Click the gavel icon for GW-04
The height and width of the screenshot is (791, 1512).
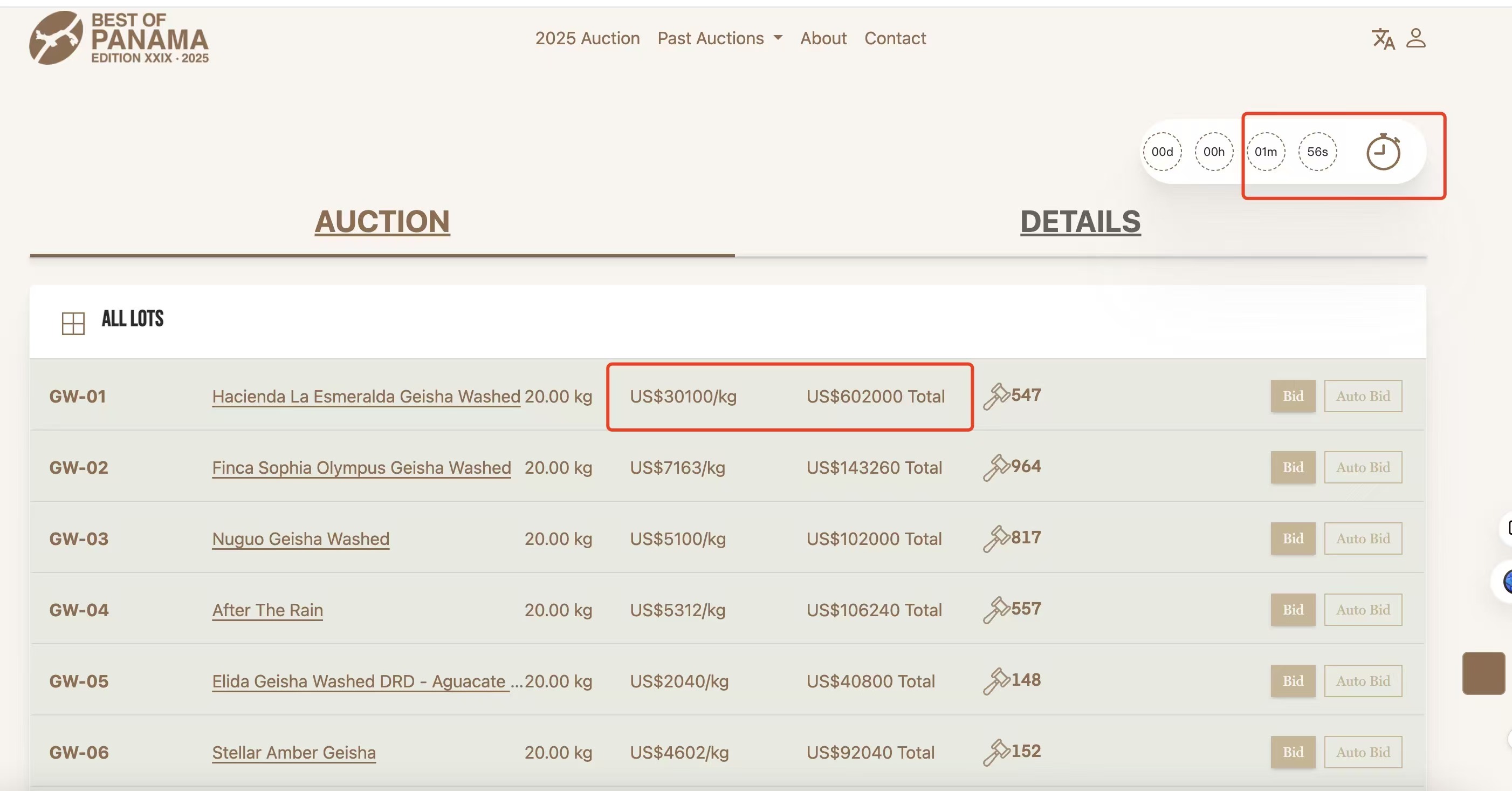[x=996, y=610]
